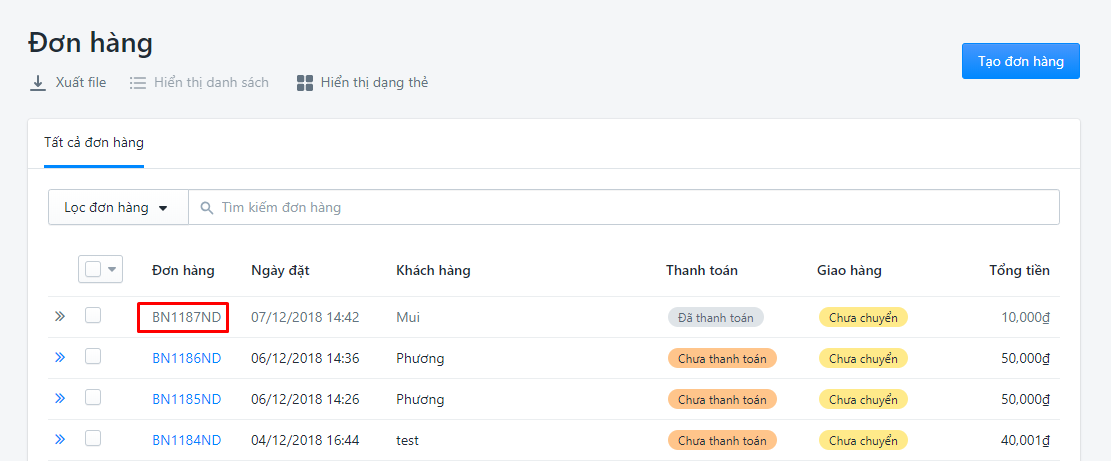Open the Lọc đơn hàng filter dropdown
The image size is (1111, 461).
[x=118, y=207]
